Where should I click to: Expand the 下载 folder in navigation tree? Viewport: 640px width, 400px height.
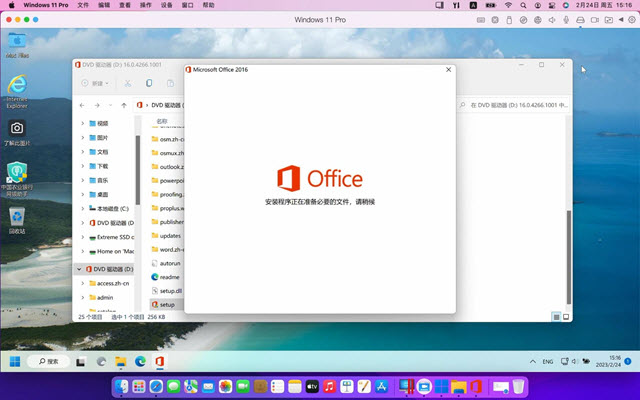click(x=82, y=166)
